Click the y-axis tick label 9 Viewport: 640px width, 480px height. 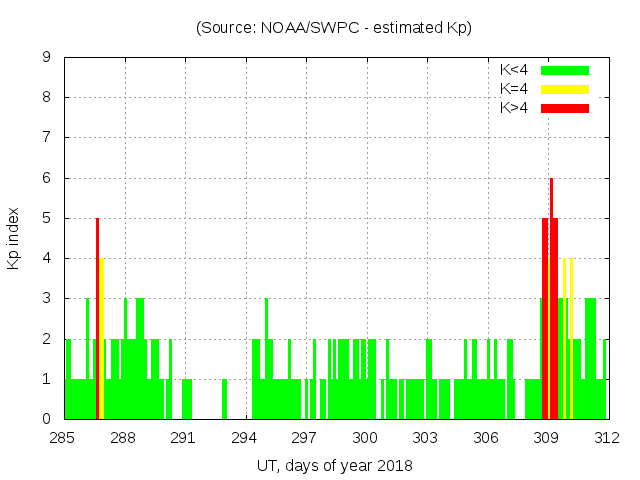point(47,57)
